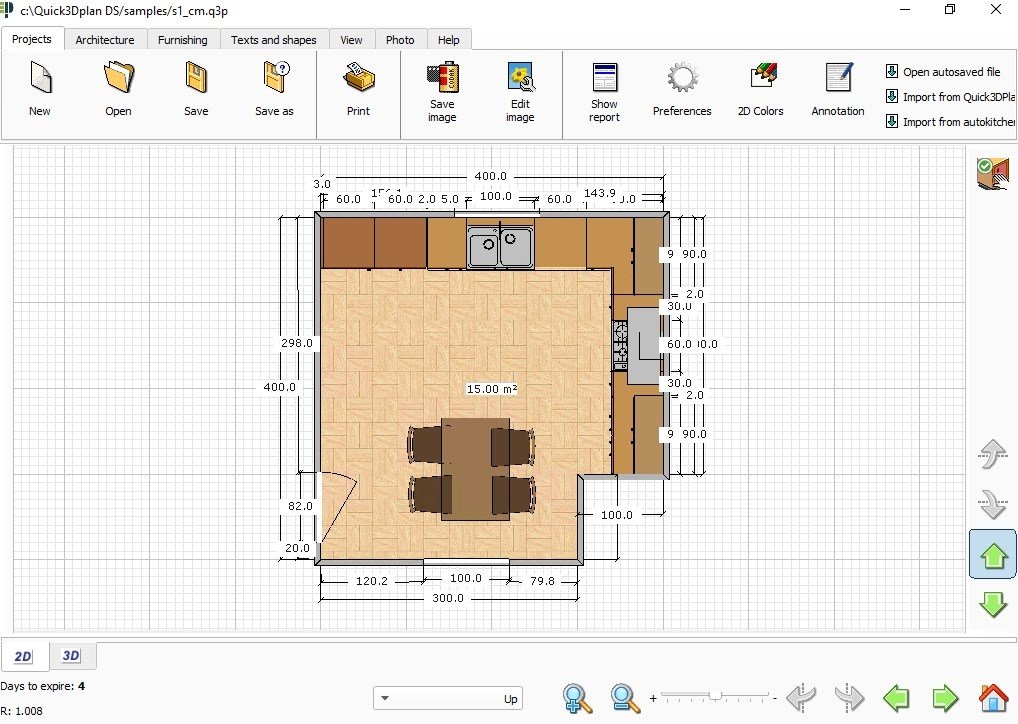Click the green down arrow in sidebar
Screen dimensions: 1018x724
[x=993, y=604]
